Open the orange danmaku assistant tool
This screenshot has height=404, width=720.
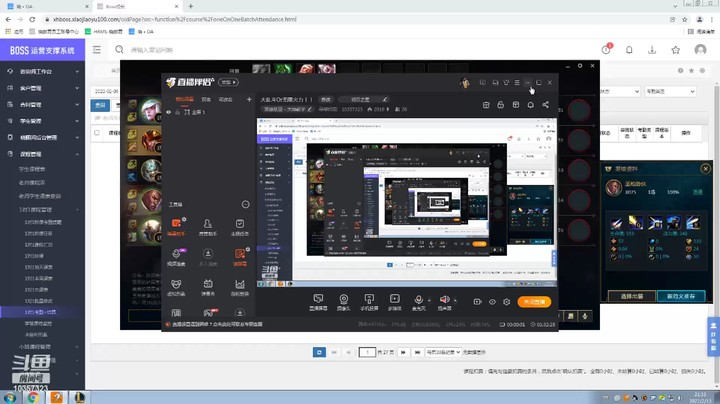tap(176, 227)
